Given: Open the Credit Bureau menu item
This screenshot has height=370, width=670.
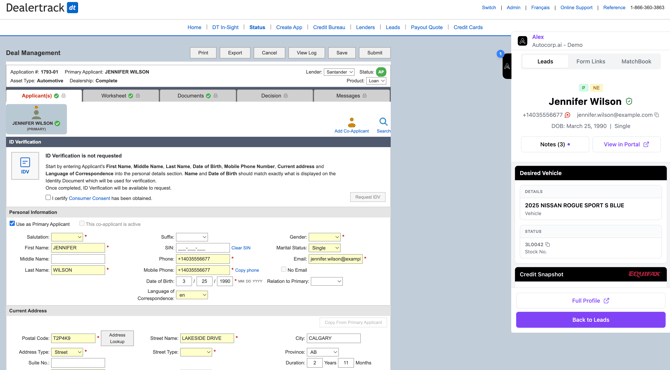Looking at the screenshot, I should (x=329, y=27).
